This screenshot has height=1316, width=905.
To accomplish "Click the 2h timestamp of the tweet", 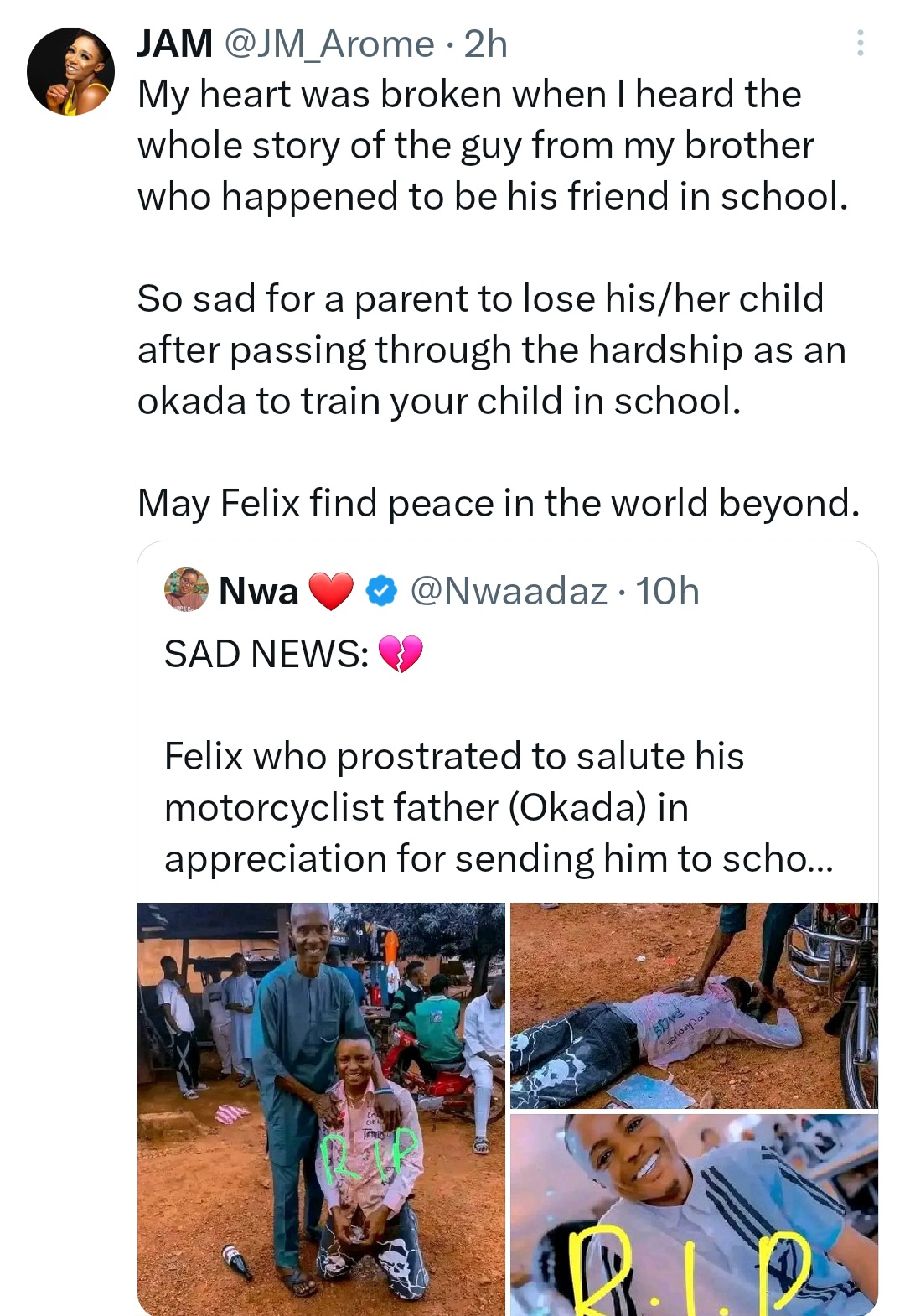I will pyautogui.click(x=486, y=44).
